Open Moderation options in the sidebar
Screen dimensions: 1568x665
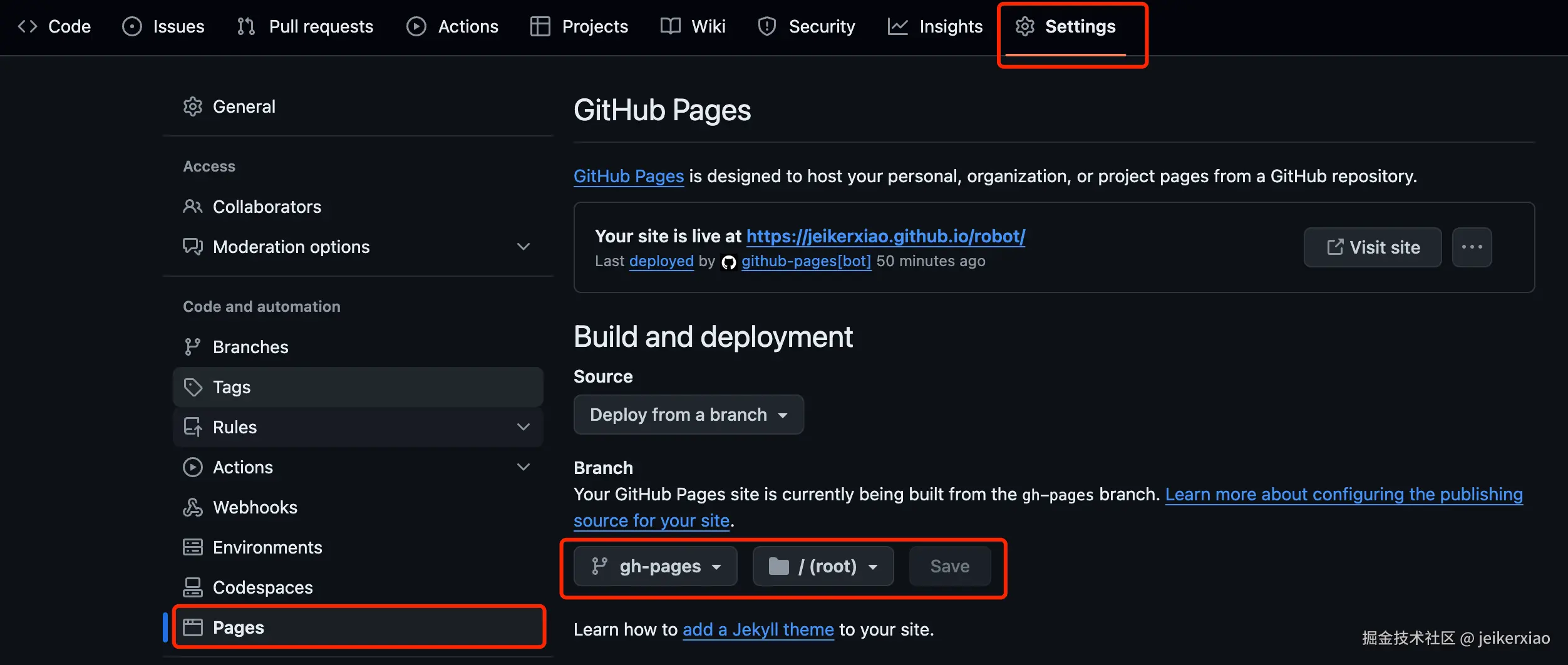[358, 247]
